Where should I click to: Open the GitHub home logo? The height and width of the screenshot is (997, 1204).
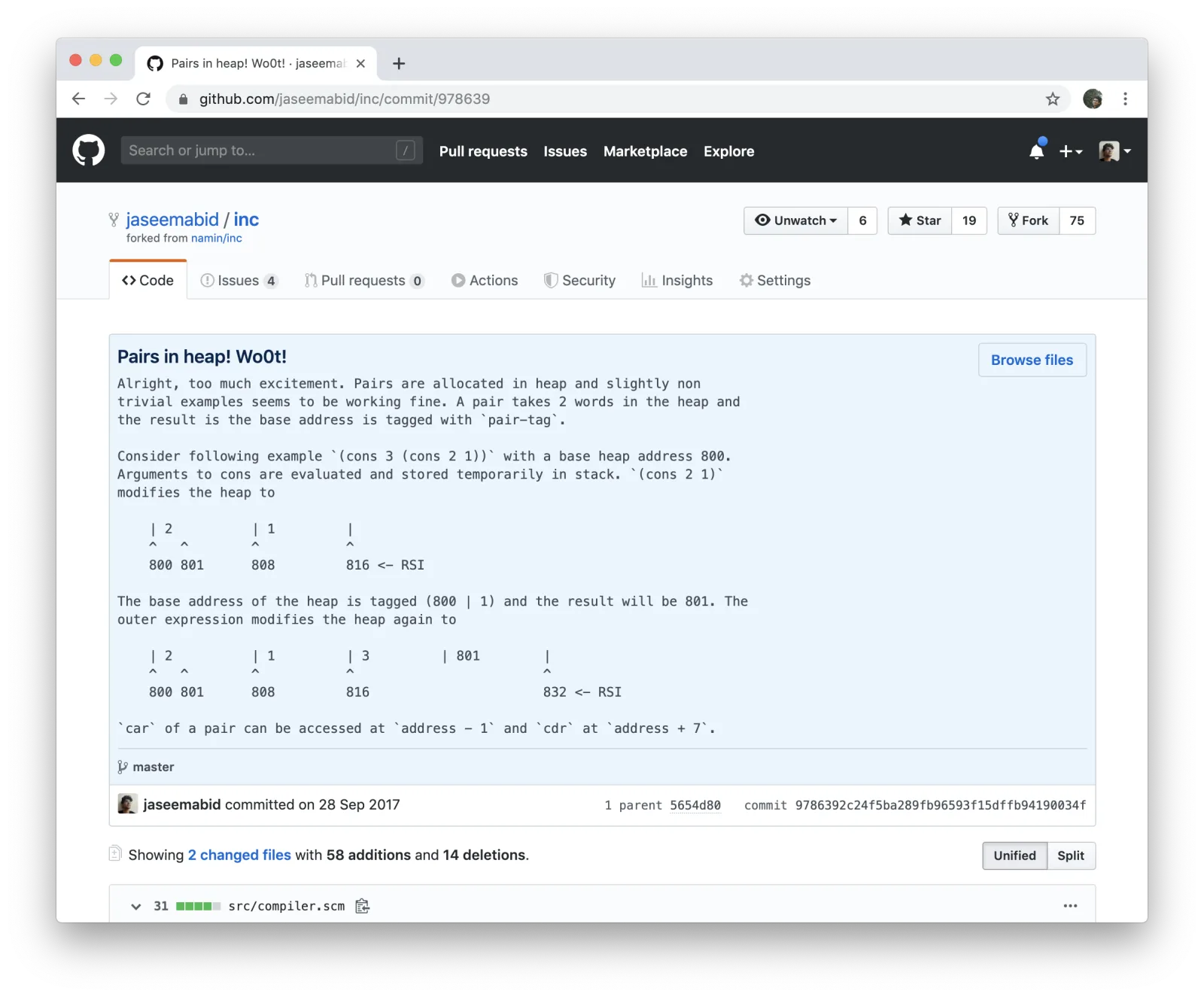click(88, 150)
